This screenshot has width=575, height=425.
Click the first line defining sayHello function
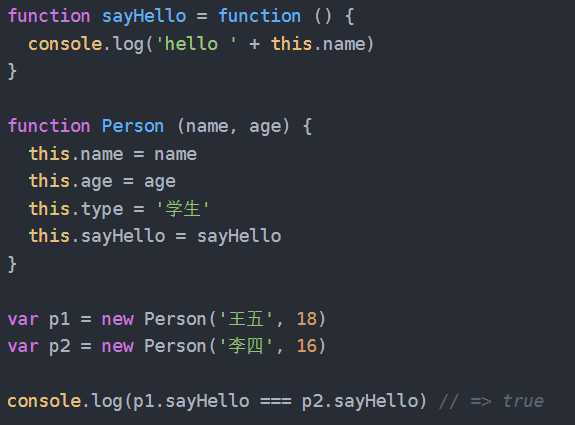coord(181,17)
